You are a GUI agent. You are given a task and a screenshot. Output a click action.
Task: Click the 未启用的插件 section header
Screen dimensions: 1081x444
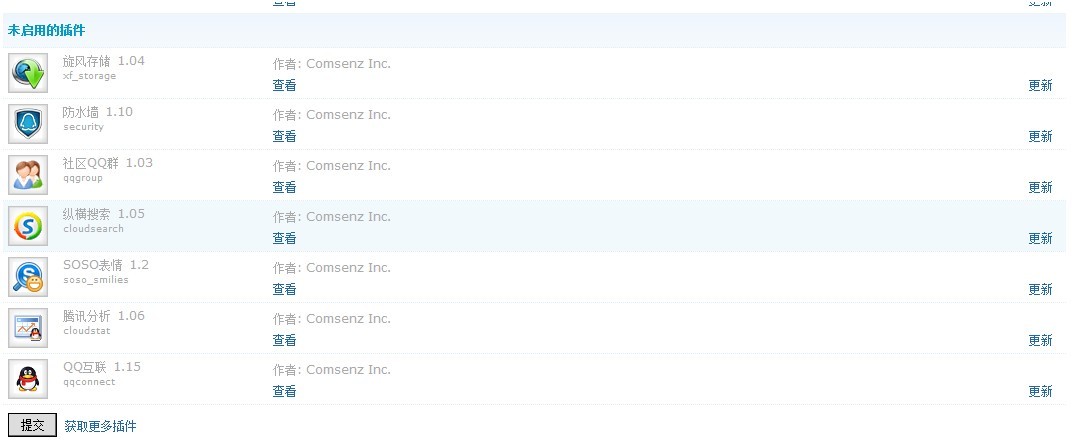point(47,31)
